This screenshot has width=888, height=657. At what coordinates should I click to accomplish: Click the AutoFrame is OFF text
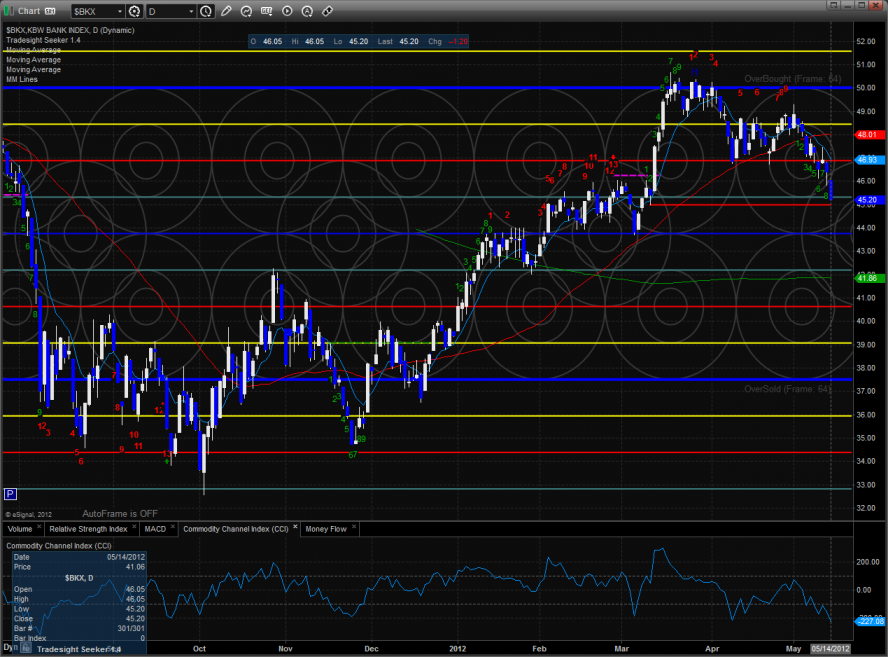pyautogui.click(x=120, y=512)
